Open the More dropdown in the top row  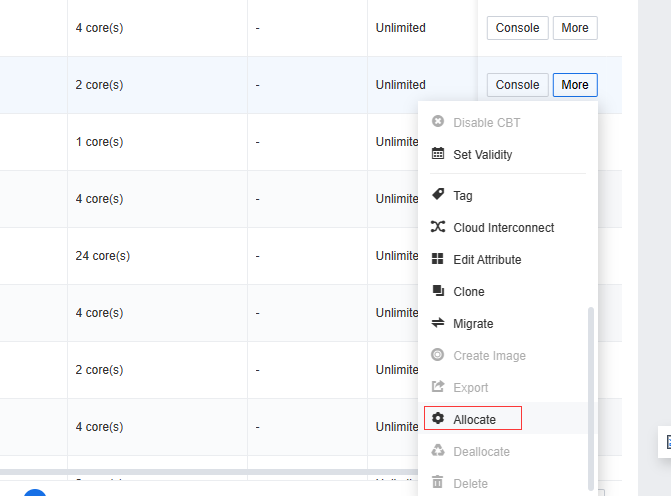click(575, 28)
